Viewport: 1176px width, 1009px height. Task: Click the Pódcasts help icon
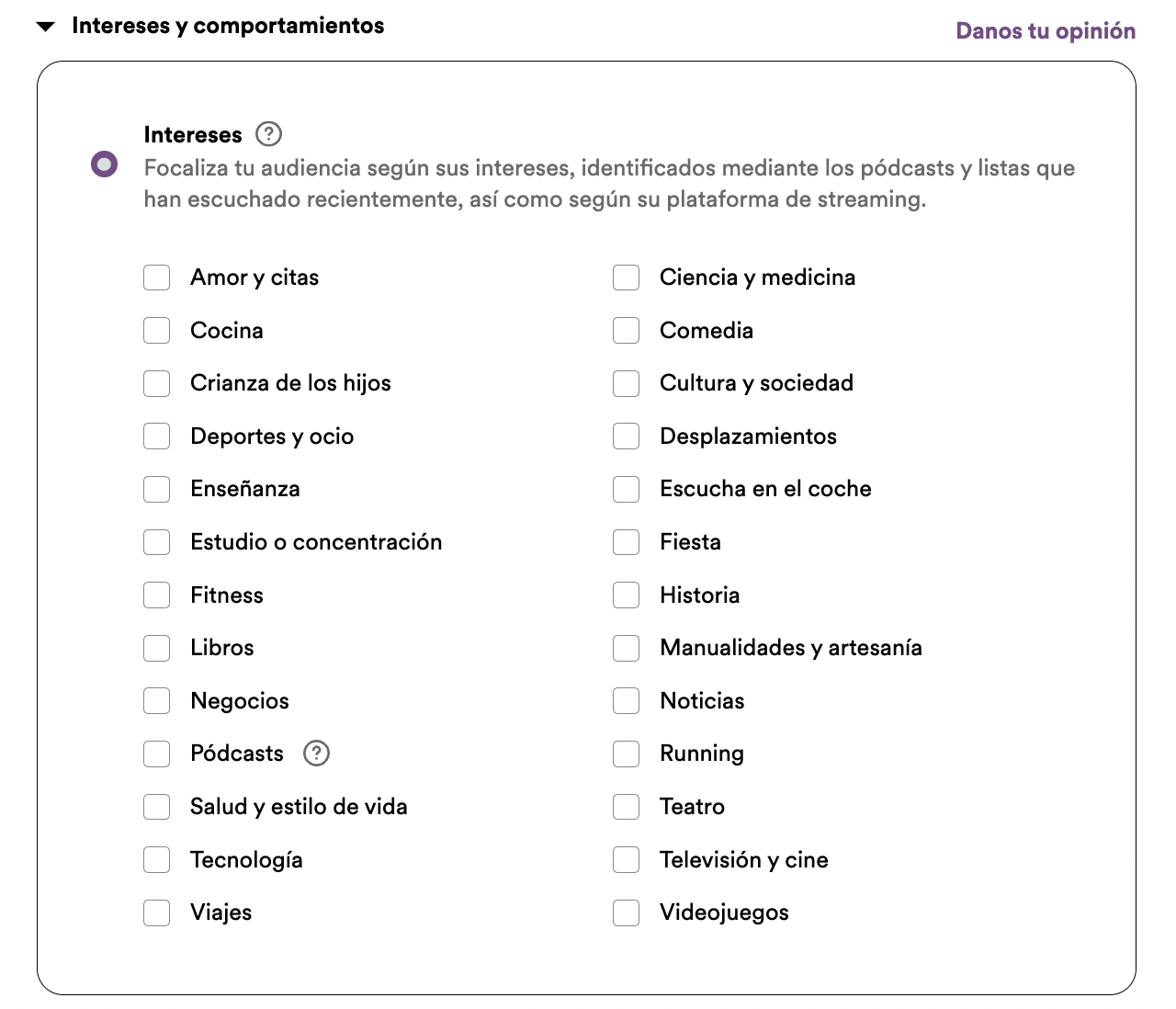coord(316,754)
